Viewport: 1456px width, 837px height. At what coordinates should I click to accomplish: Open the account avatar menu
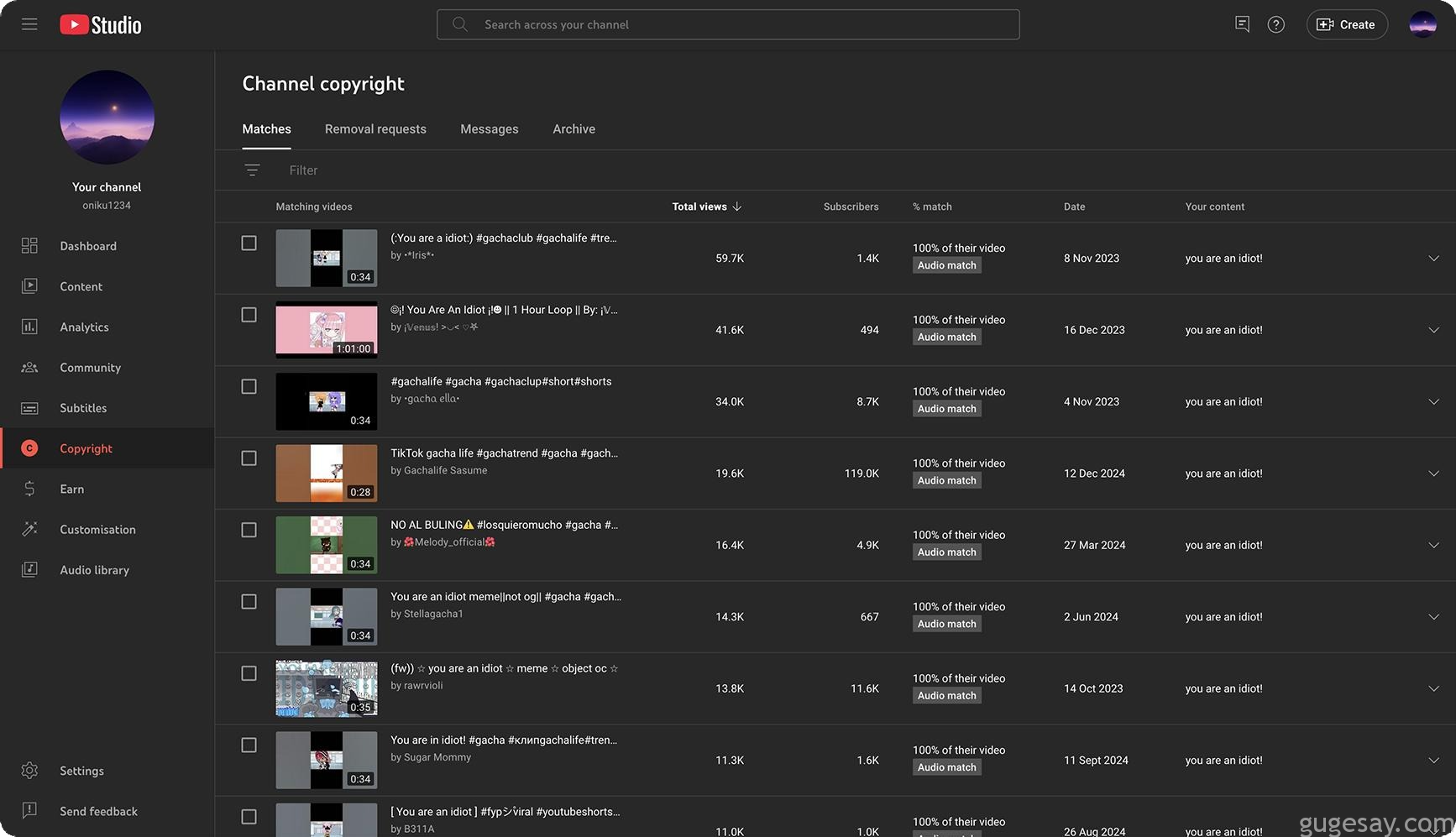[x=1422, y=24]
